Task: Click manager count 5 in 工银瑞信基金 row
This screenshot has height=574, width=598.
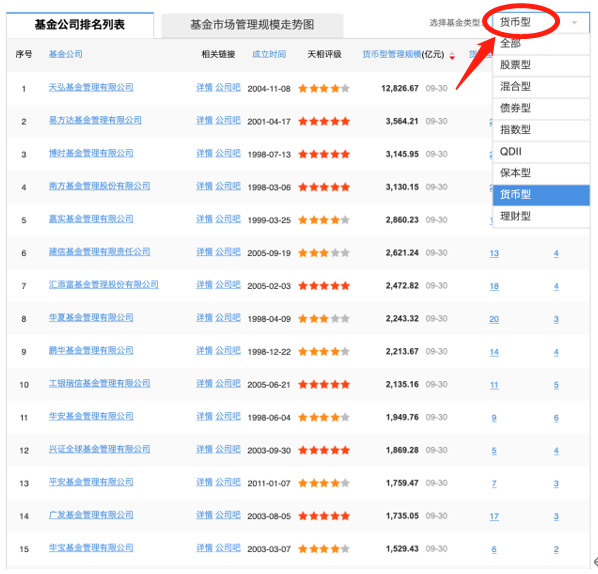Action: pos(556,385)
